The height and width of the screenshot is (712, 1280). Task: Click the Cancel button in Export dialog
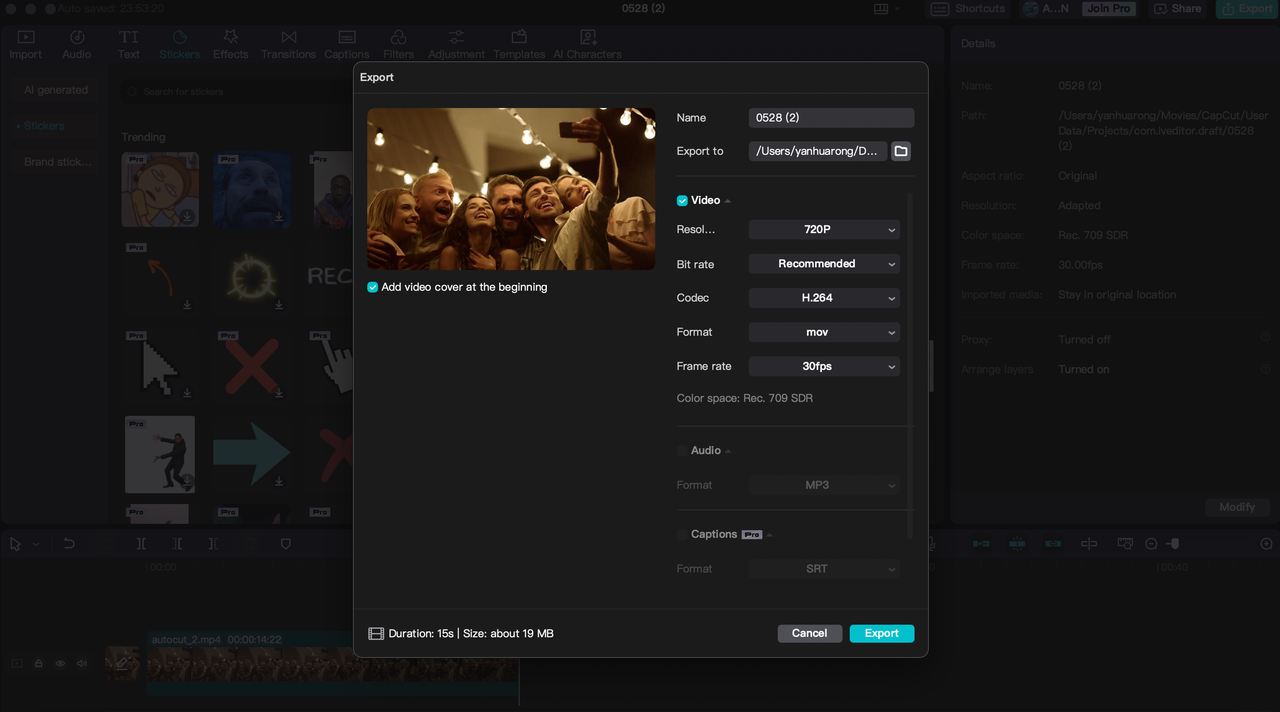(x=810, y=633)
